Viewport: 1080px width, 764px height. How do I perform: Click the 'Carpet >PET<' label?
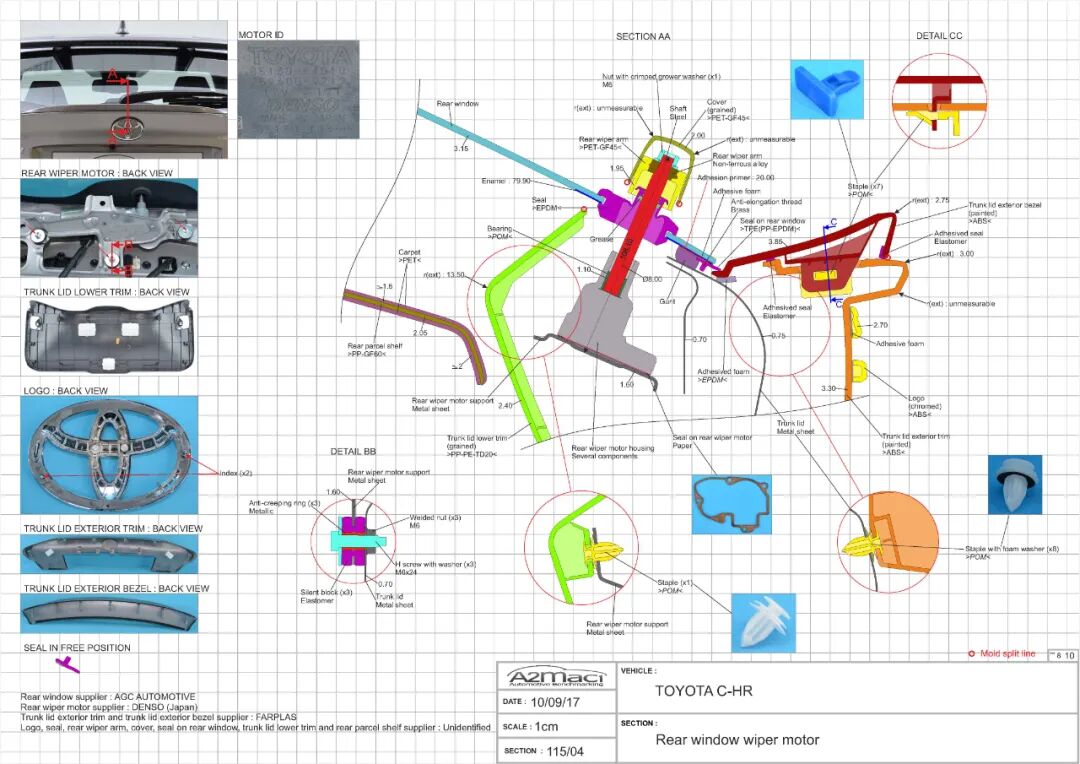tap(409, 256)
